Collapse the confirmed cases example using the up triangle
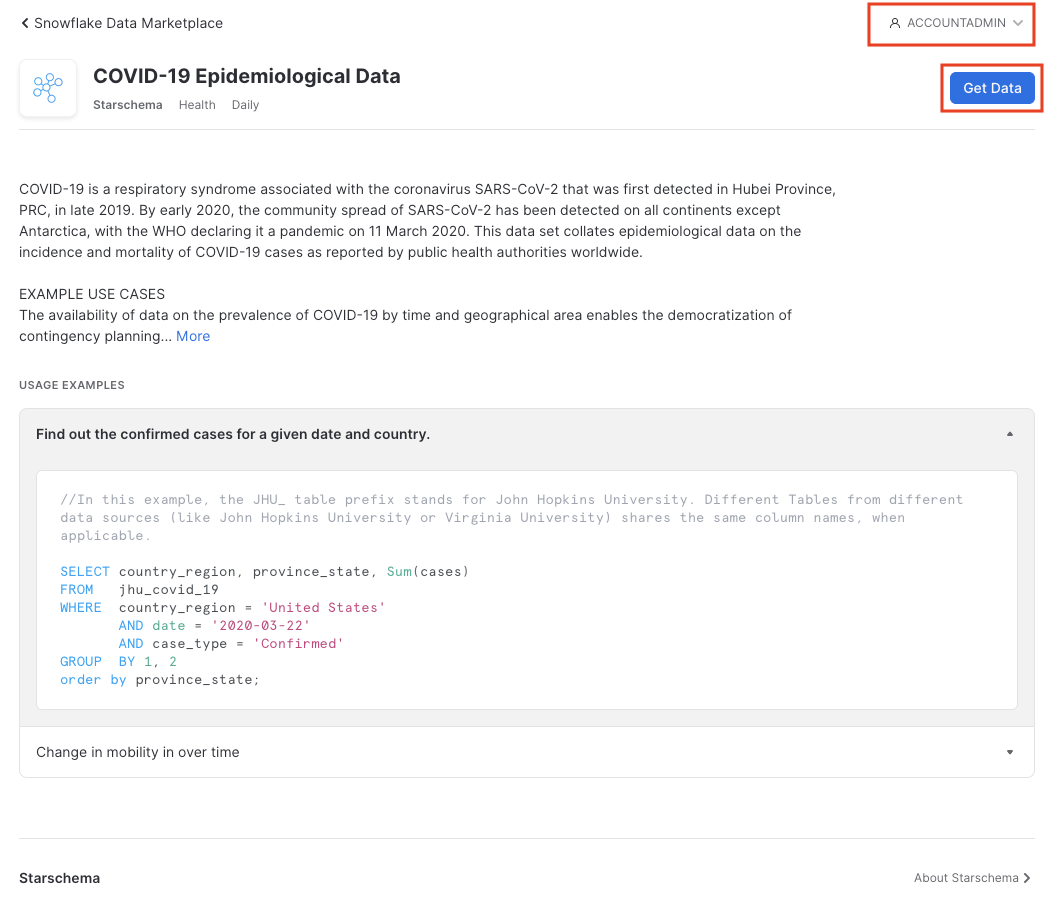Screen dimensions: 1047x905 [1009, 434]
